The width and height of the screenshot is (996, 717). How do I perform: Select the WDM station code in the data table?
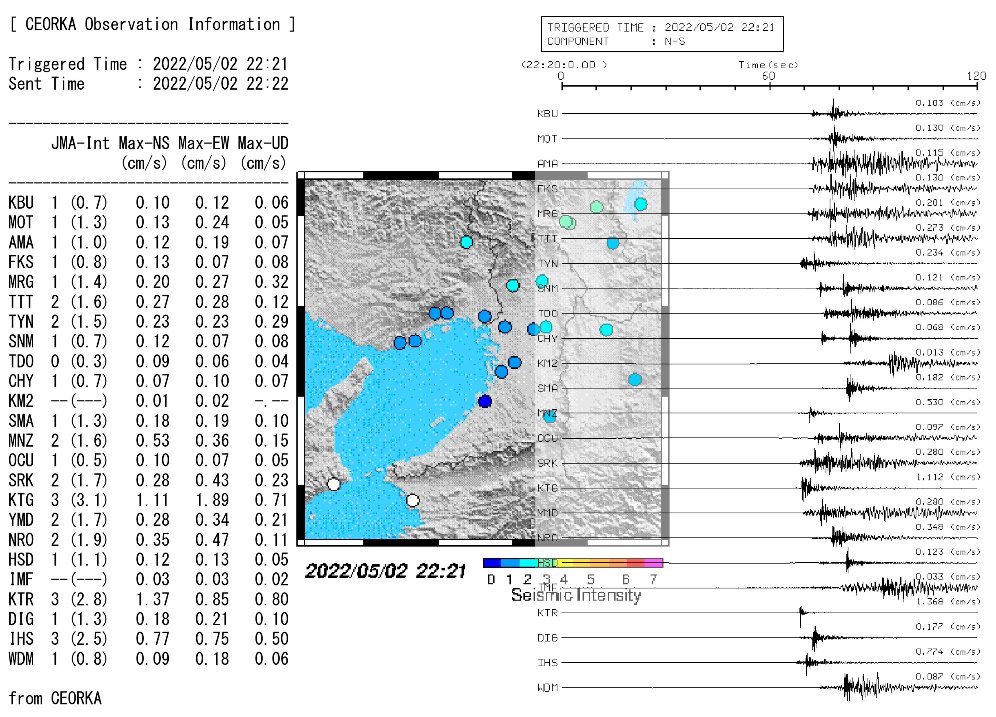21,659
